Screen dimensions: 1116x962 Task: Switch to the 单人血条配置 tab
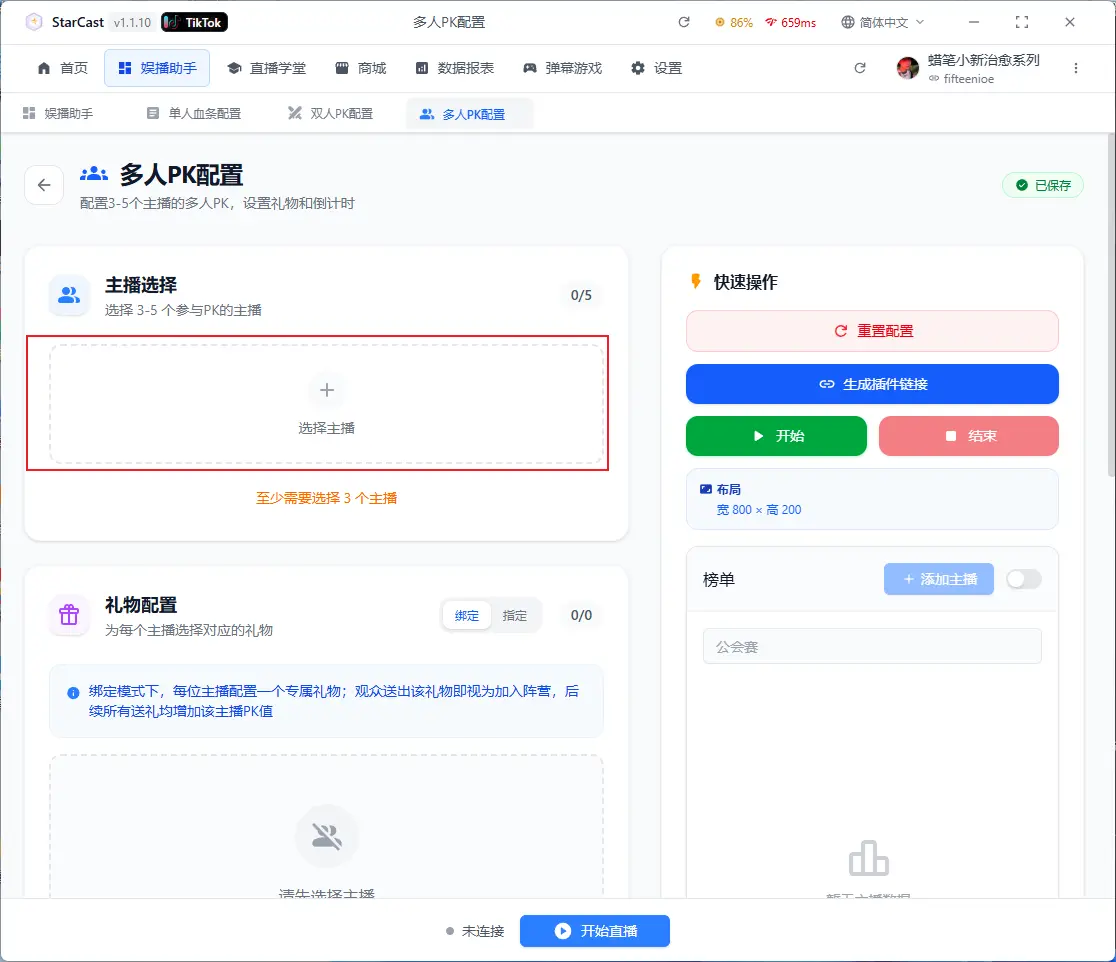coord(193,114)
